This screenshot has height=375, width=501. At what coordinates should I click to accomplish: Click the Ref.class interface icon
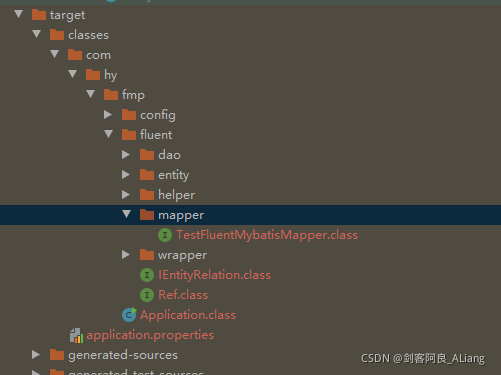click(x=147, y=295)
